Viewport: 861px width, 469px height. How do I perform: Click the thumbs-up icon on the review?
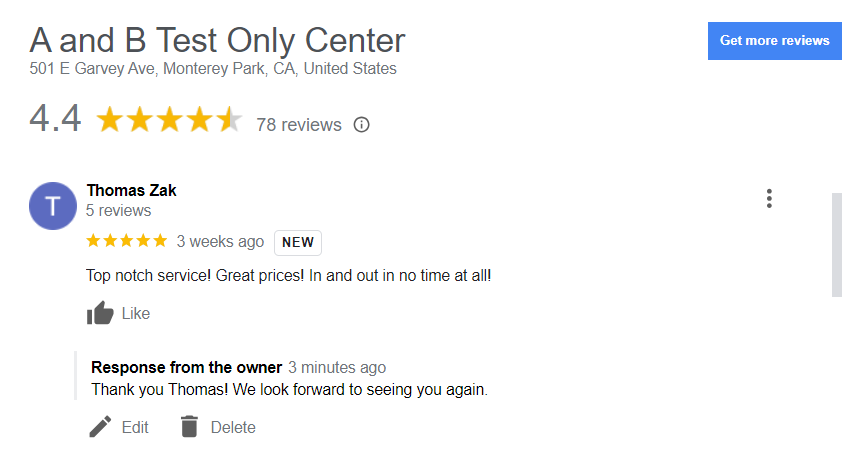tap(100, 314)
